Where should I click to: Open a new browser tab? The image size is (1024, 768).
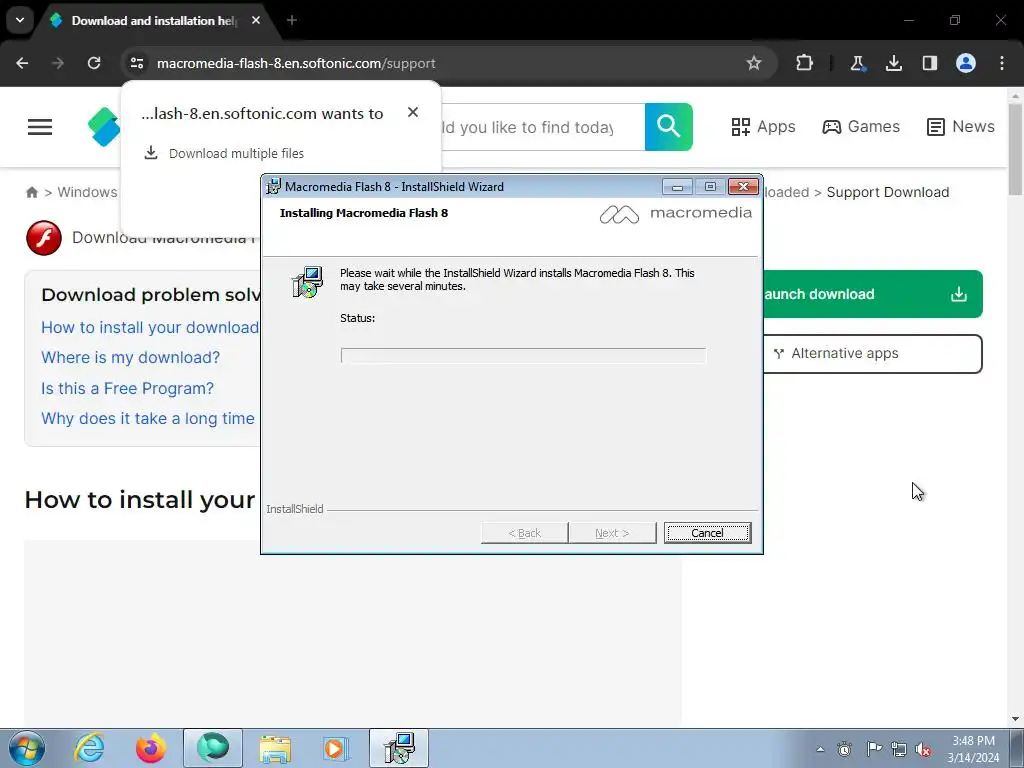pyautogui.click(x=292, y=20)
